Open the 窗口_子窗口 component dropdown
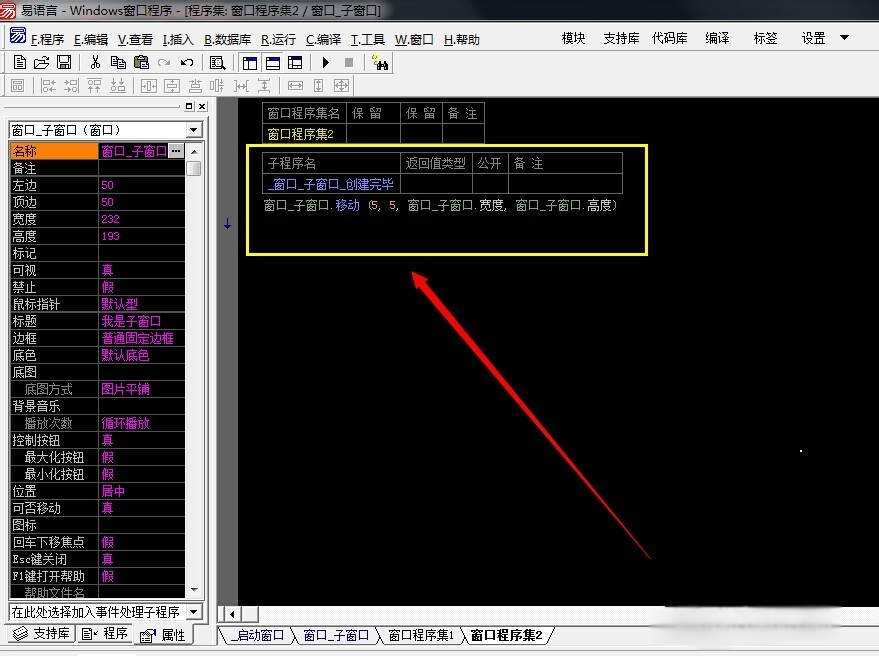879x656 pixels. click(x=194, y=130)
